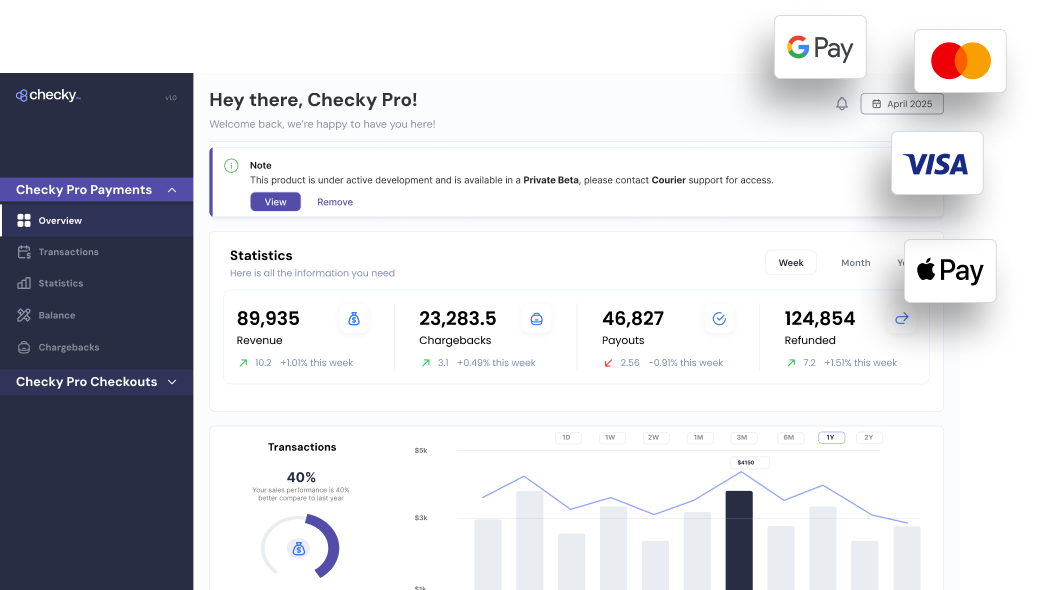
Task: Select the Transactions calendar icon
Action: pos(24,252)
